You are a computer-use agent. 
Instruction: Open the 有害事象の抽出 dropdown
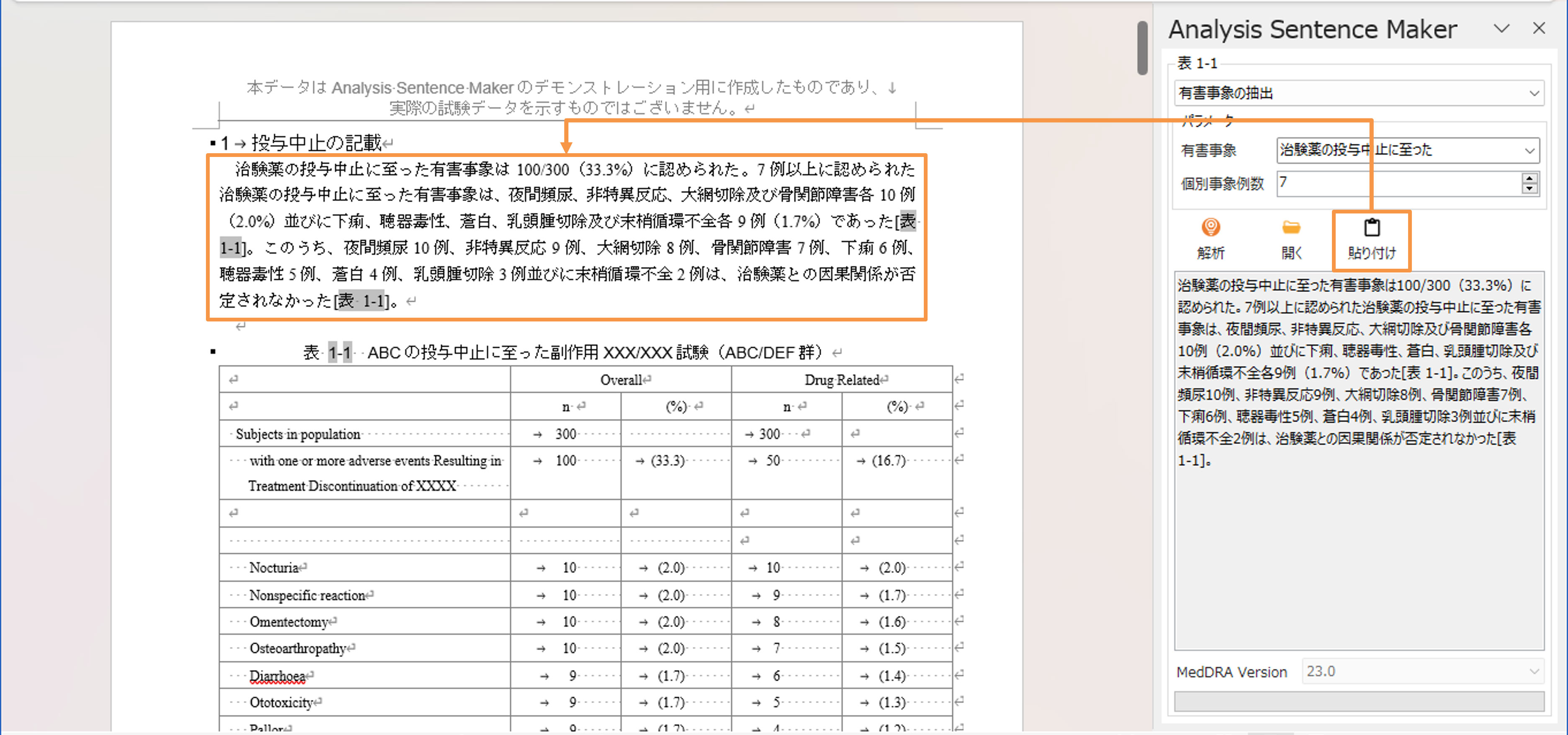pos(1533,94)
